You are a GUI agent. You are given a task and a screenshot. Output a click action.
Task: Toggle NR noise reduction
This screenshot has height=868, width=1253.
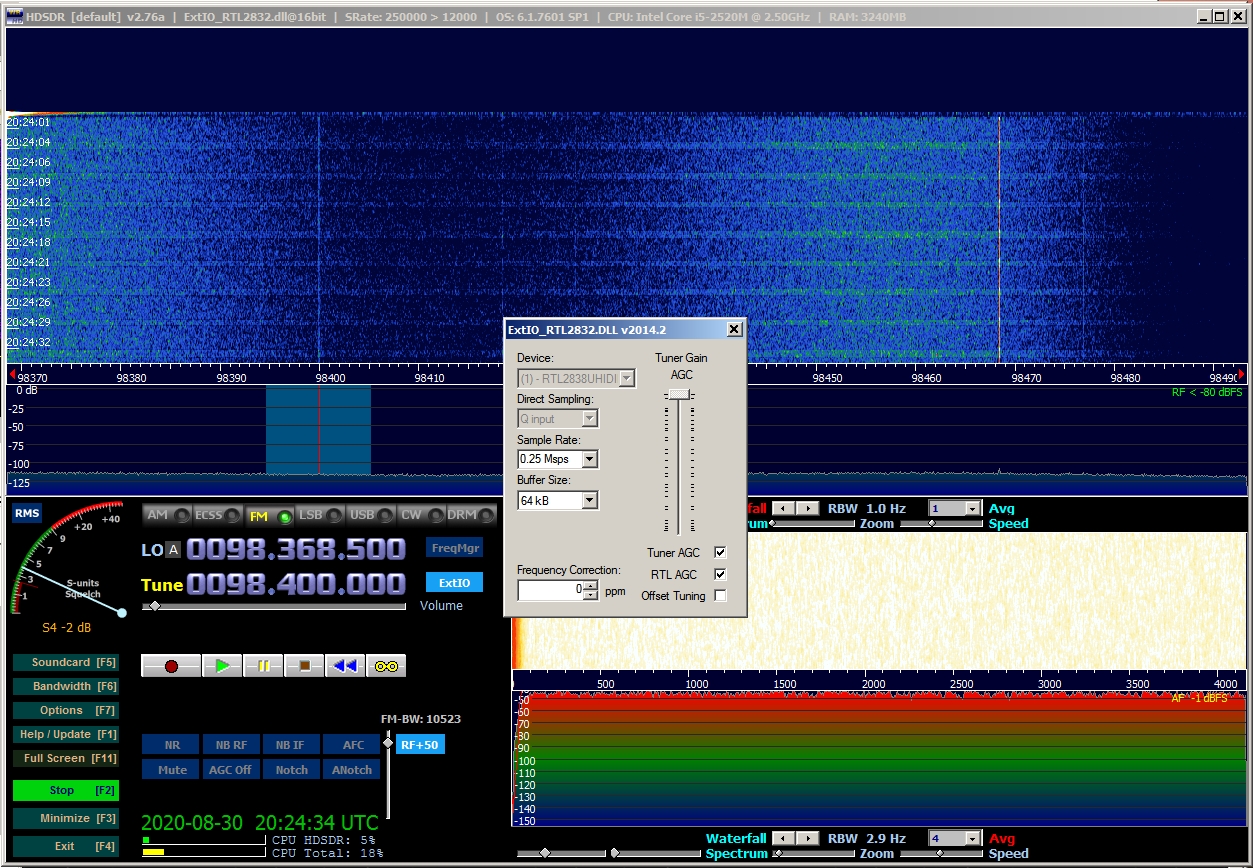pyautogui.click(x=171, y=745)
